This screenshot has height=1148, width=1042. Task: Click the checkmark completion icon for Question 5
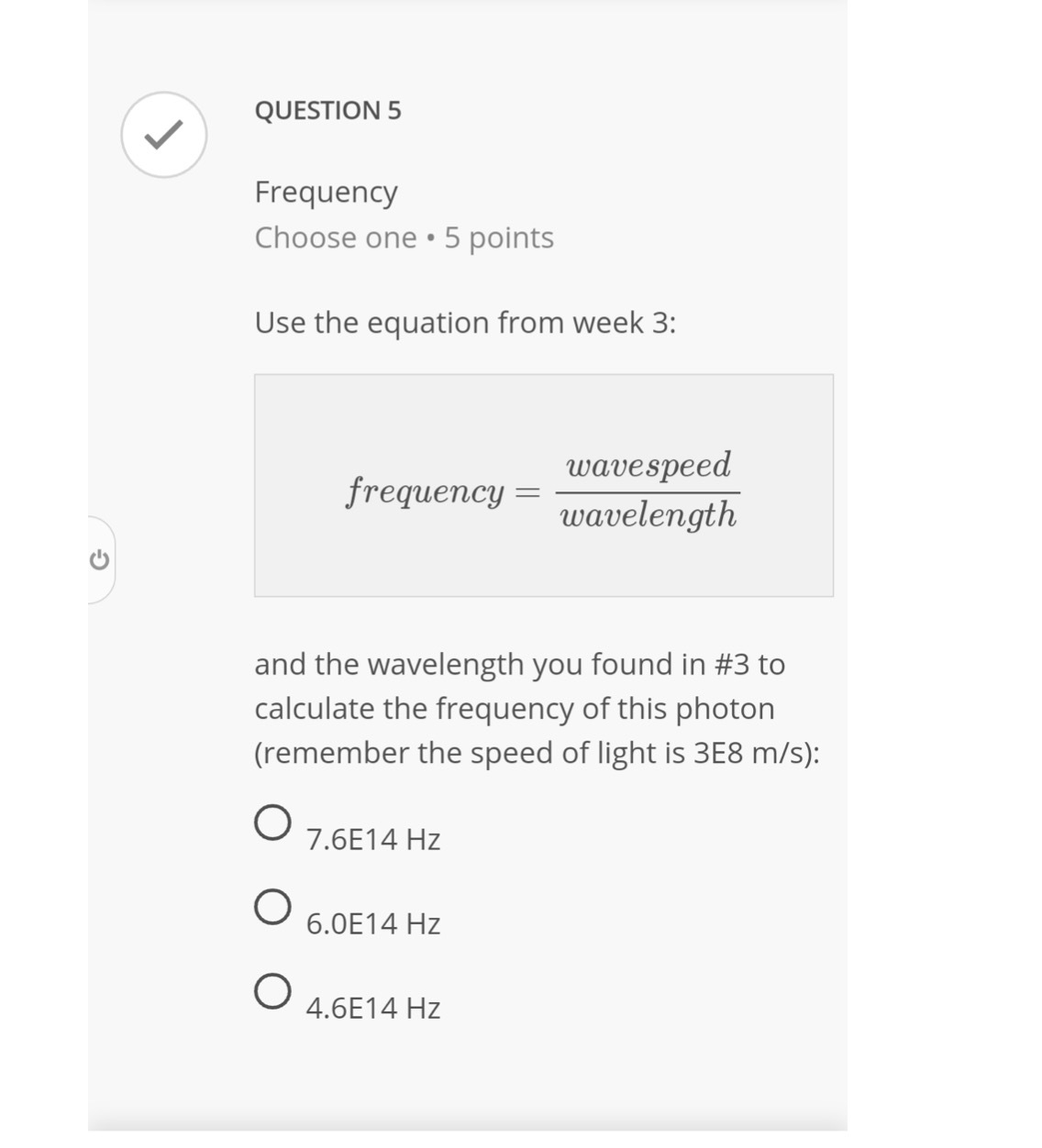[x=163, y=134]
